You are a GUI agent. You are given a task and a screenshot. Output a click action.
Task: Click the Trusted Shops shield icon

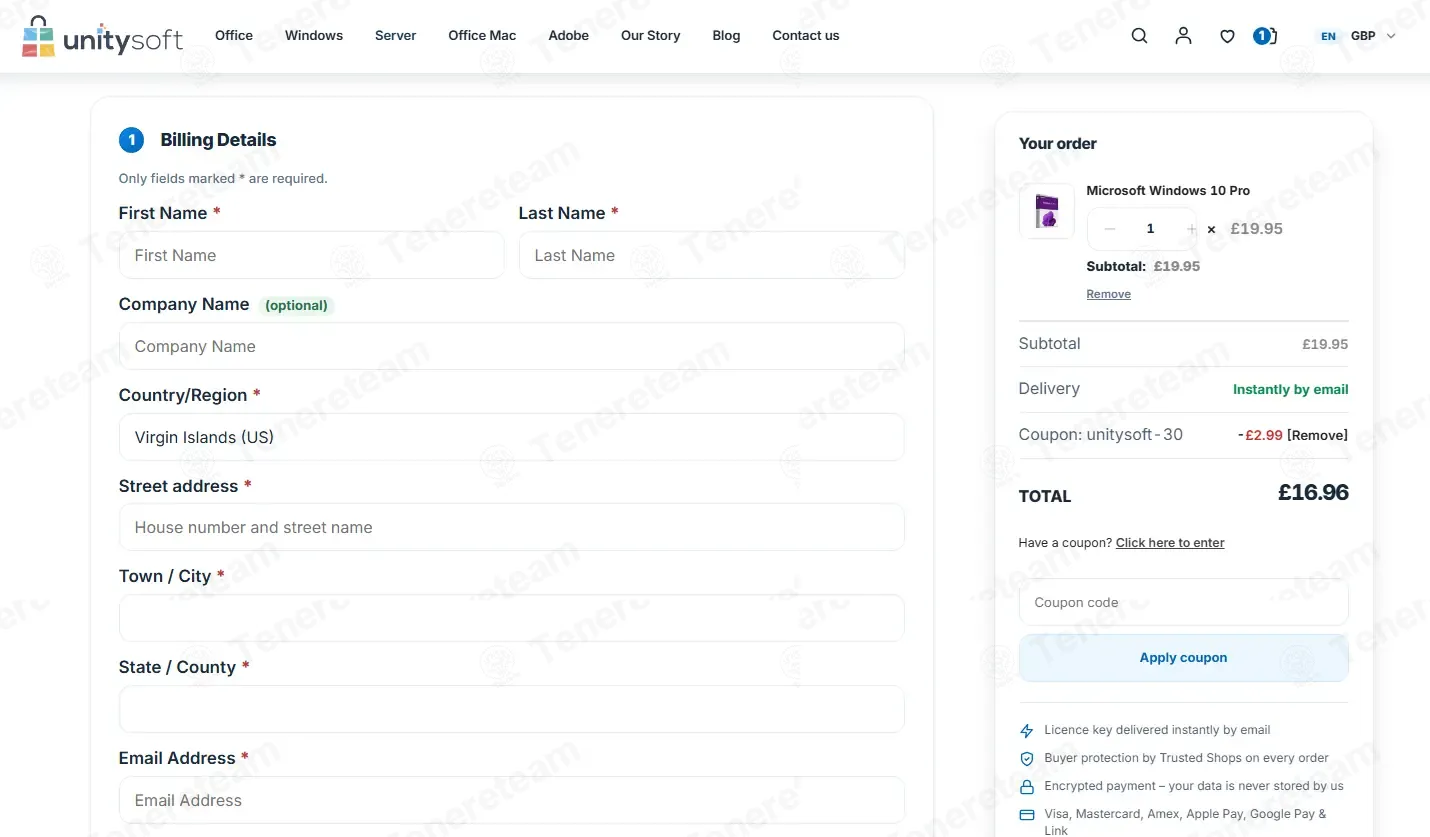click(1027, 759)
